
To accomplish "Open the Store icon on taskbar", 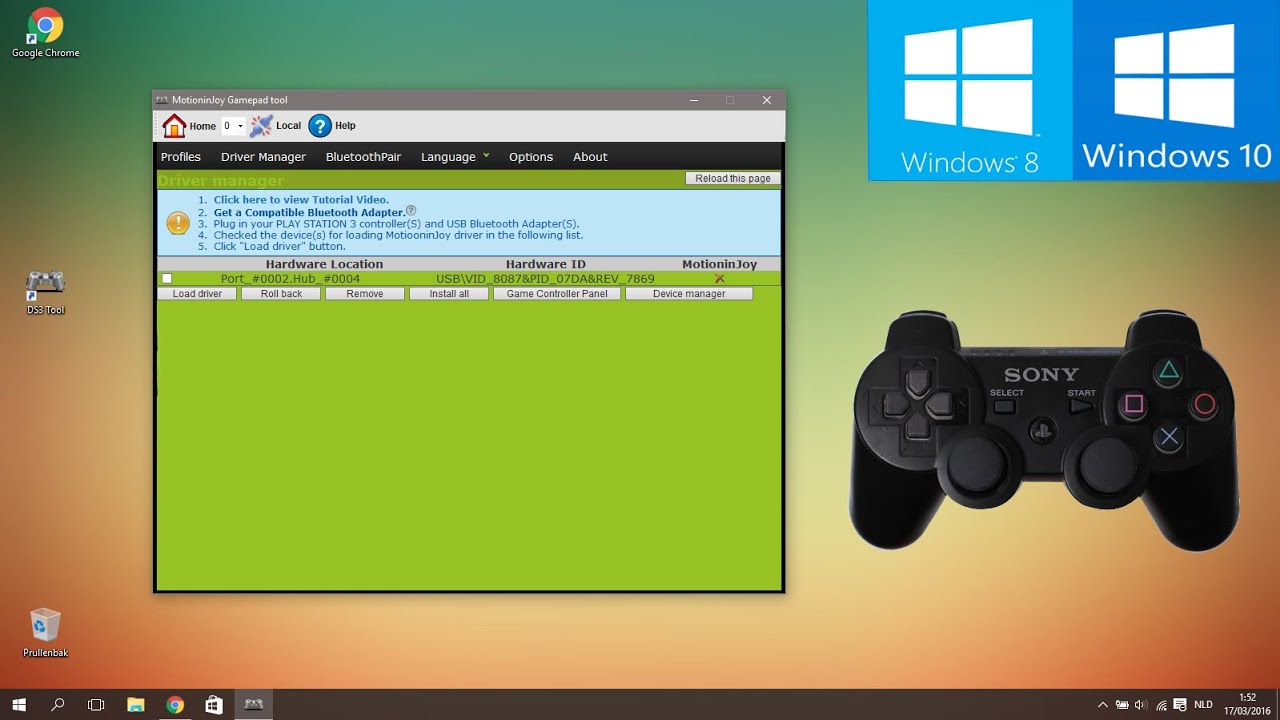I will click(214, 704).
